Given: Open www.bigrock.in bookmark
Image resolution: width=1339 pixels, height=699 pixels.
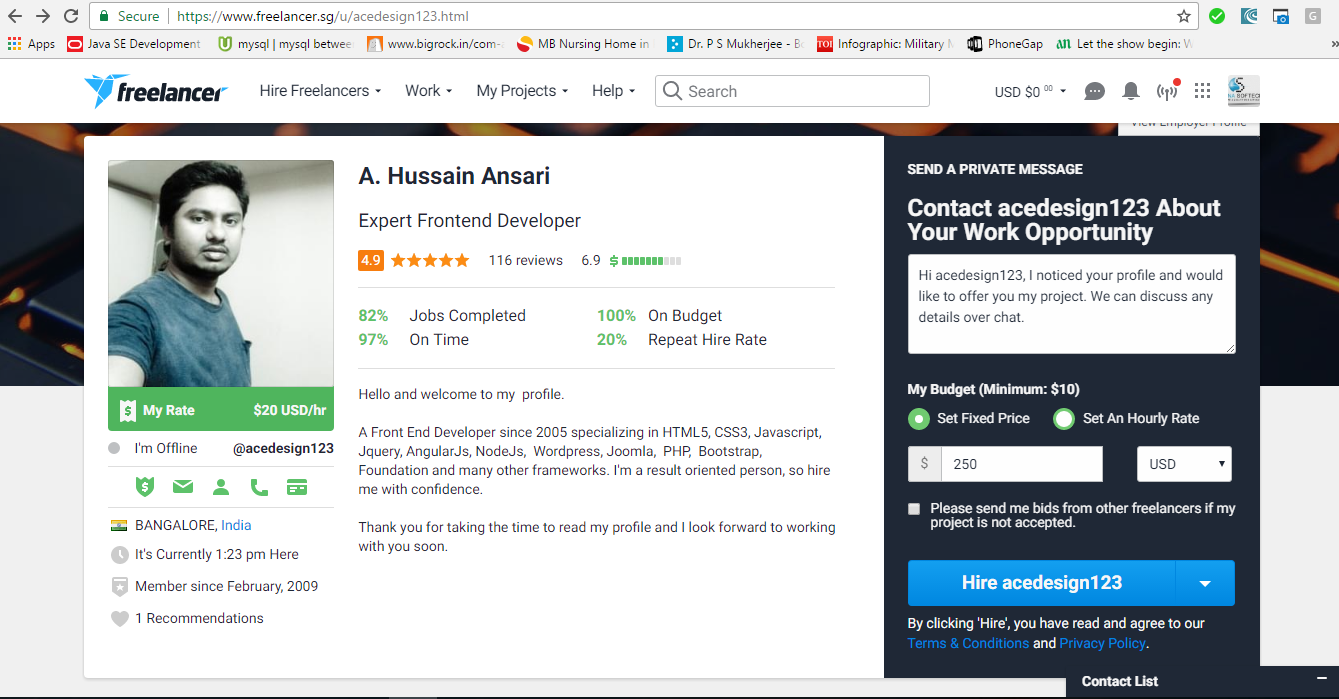Looking at the screenshot, I should pyautogui.click(x=435, y=44).
